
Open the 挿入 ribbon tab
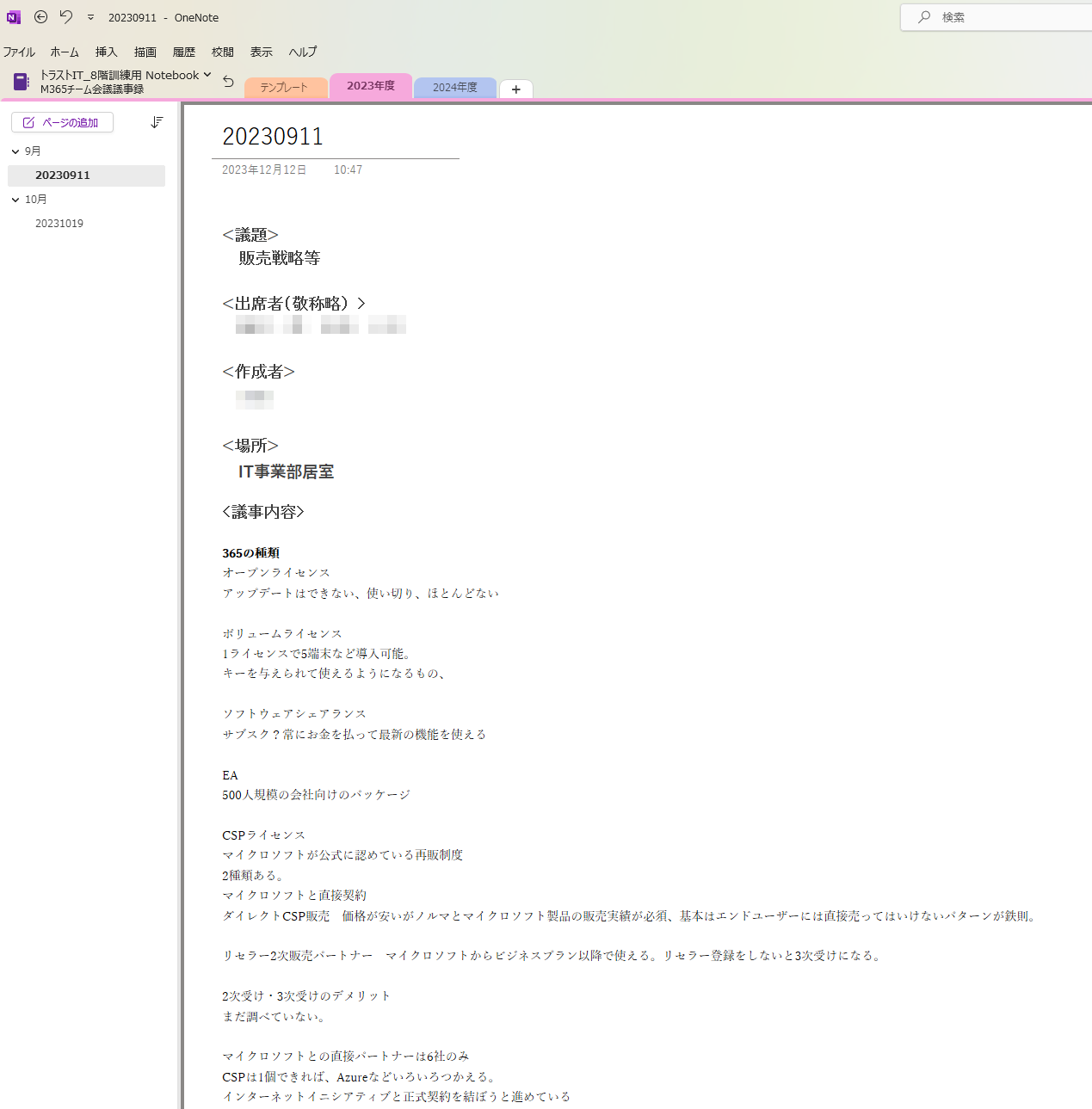click(106, 52)
